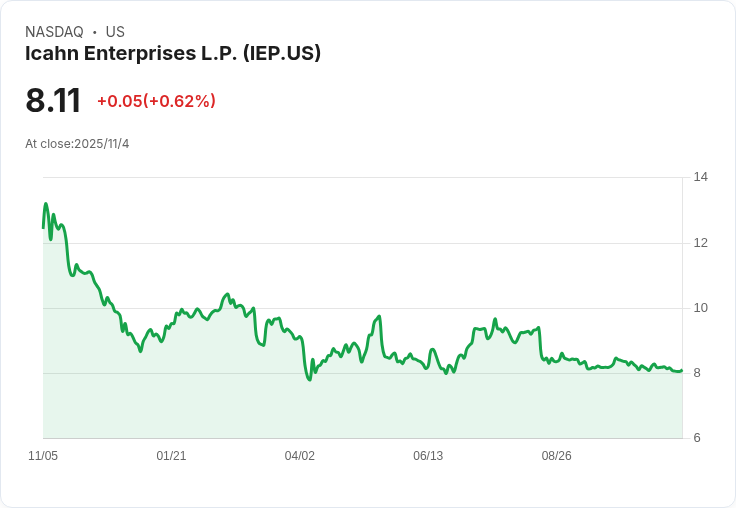Click the highest peak of the price line
This screenshot has height=508, width=736.
[46, 204]
